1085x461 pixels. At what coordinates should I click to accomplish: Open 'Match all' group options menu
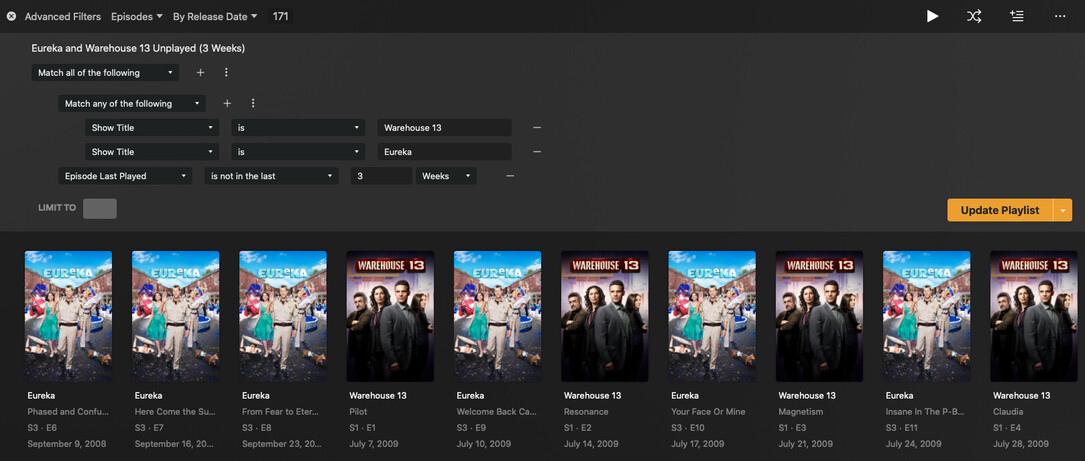coord(226,73)
